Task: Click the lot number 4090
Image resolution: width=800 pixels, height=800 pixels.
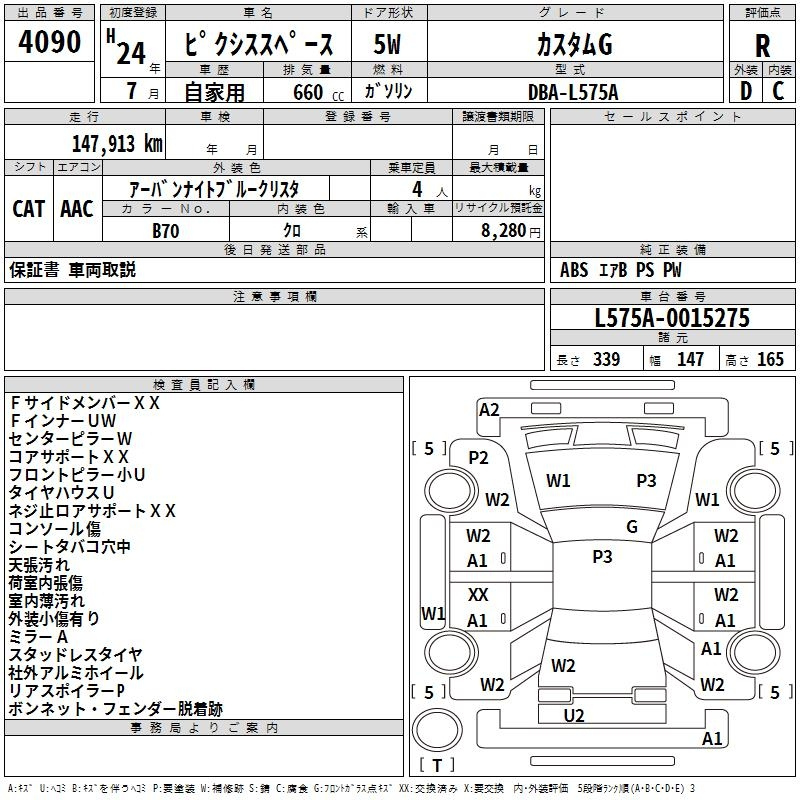Action: 49,42
